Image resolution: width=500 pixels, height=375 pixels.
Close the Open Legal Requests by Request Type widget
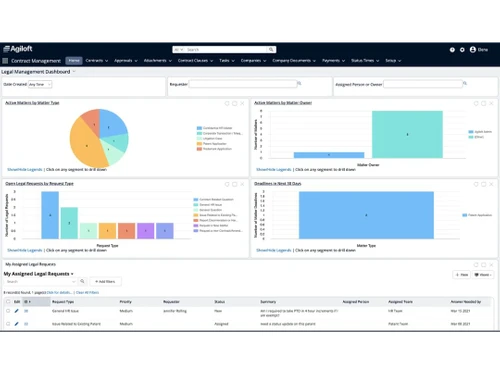tap(242, 184)
